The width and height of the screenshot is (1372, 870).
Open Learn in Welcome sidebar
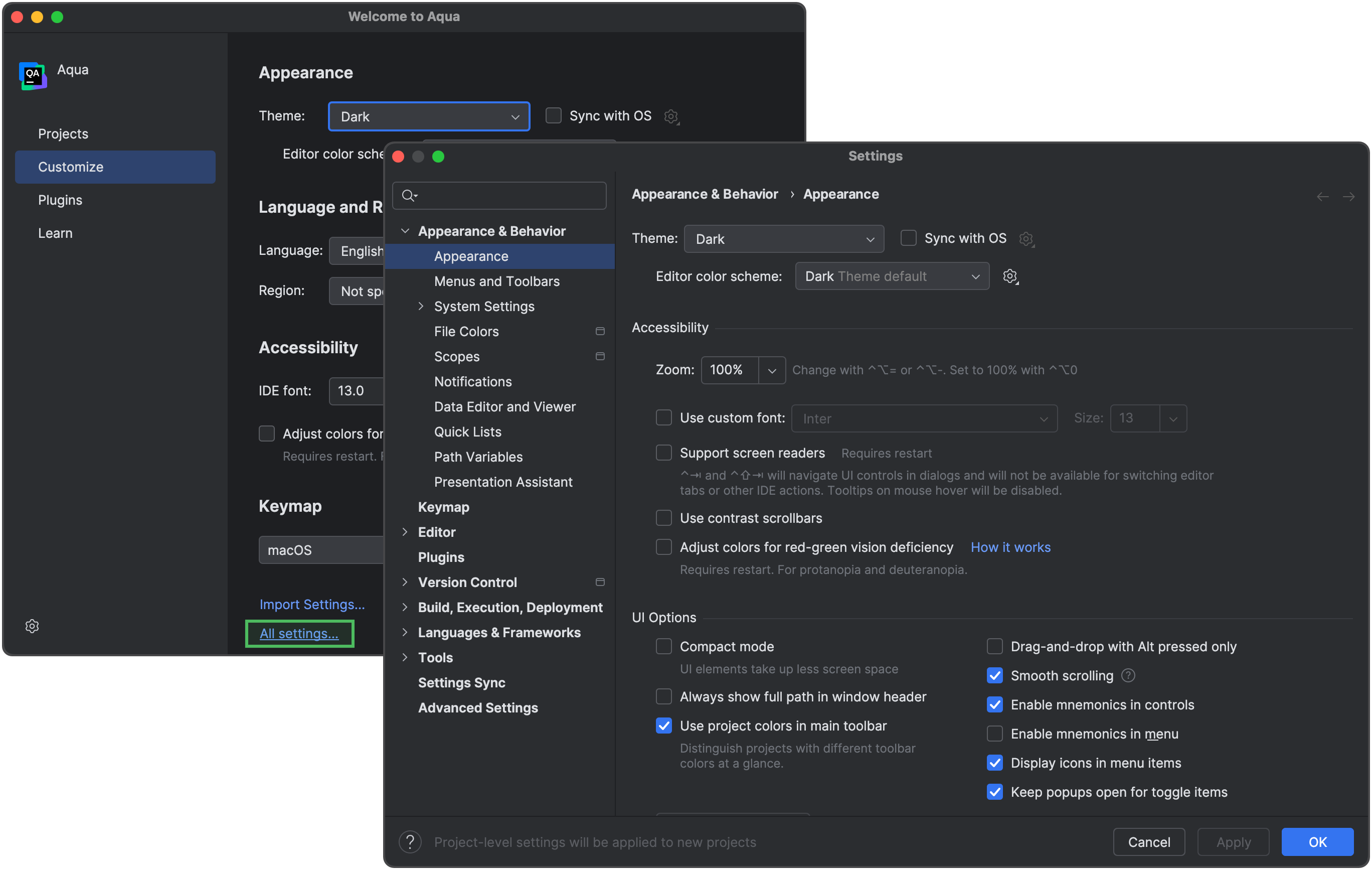tap(115, 233)
